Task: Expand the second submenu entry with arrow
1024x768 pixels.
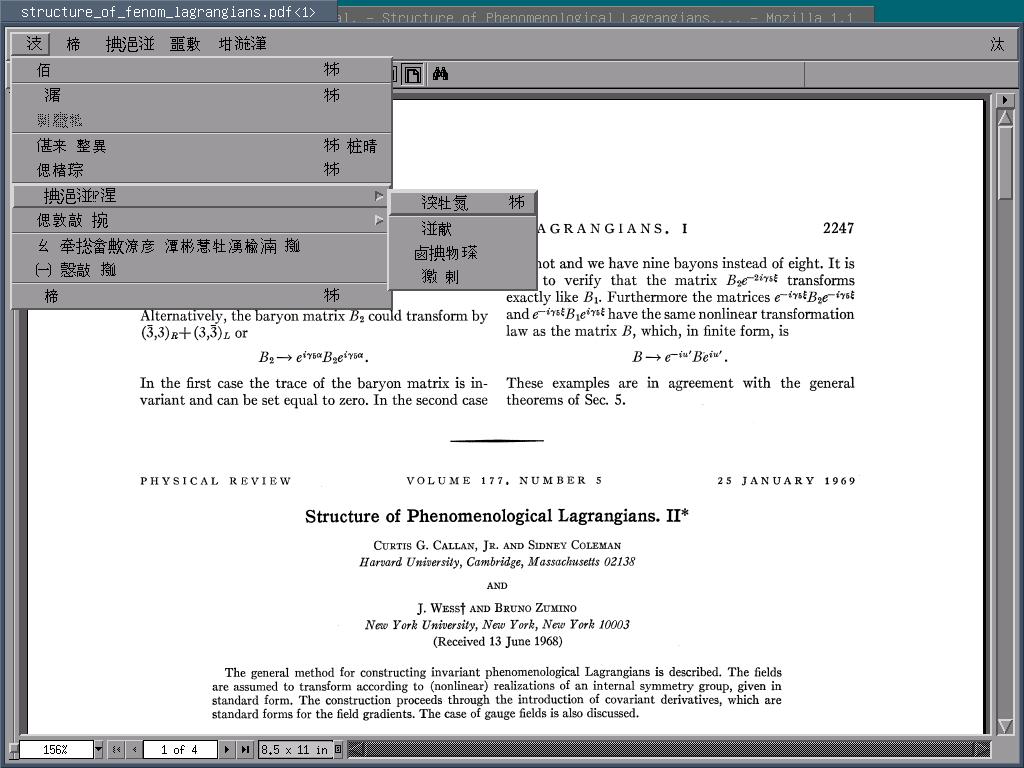Action: tap(201, 220)
